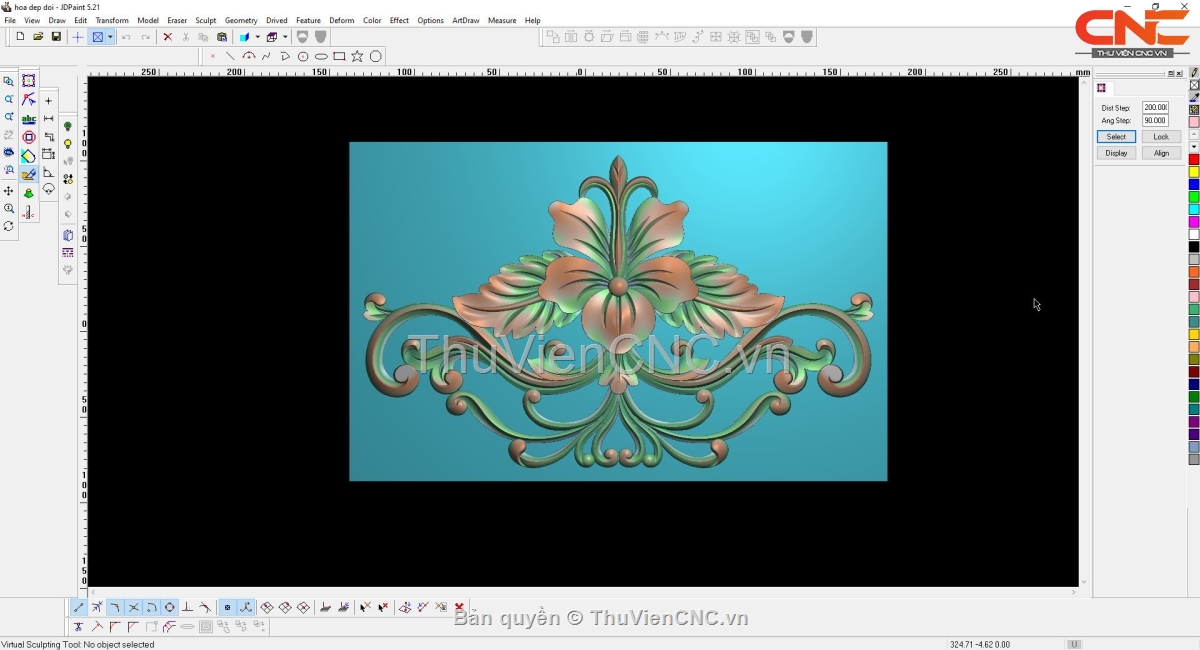Click the Open file folder icon
The height and width of the screenshot is (650, 1200).
click(38, 37)
